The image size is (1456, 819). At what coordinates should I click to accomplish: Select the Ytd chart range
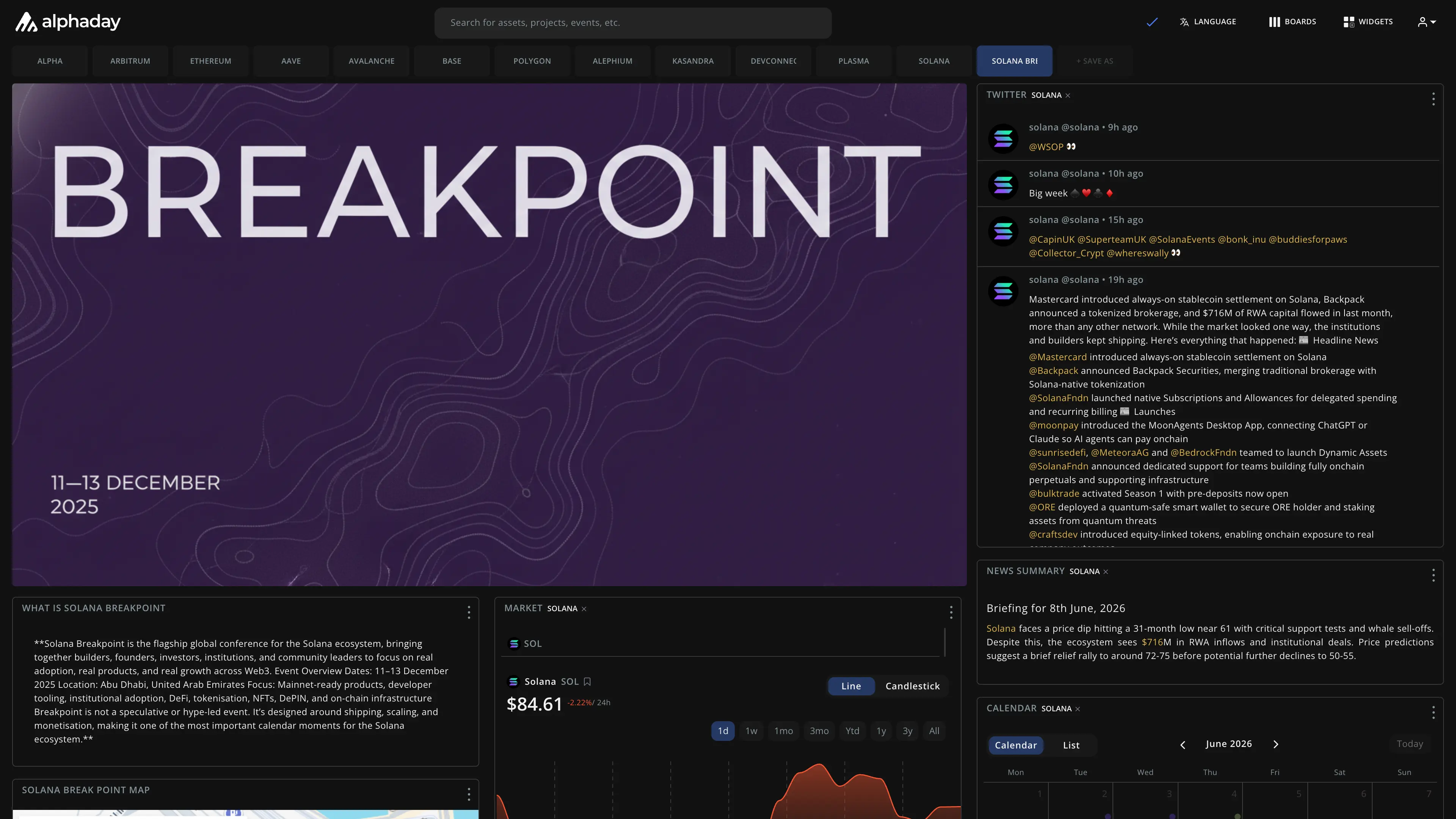[x=852, y=731]
